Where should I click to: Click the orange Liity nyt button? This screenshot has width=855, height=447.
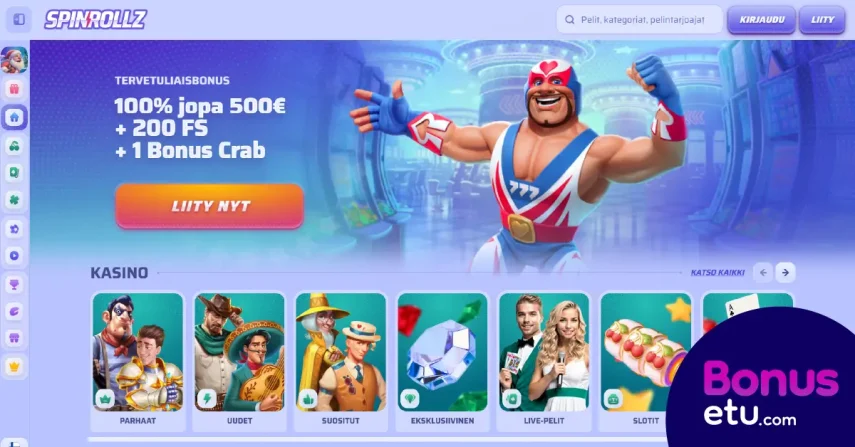pos(209,206)
